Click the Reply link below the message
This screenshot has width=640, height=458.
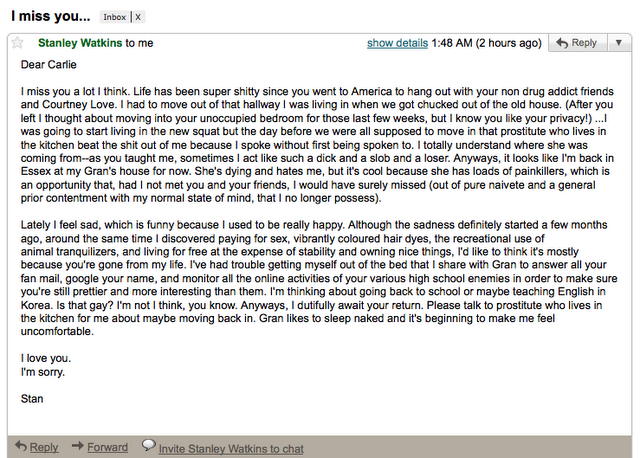(x=44, y=448)
